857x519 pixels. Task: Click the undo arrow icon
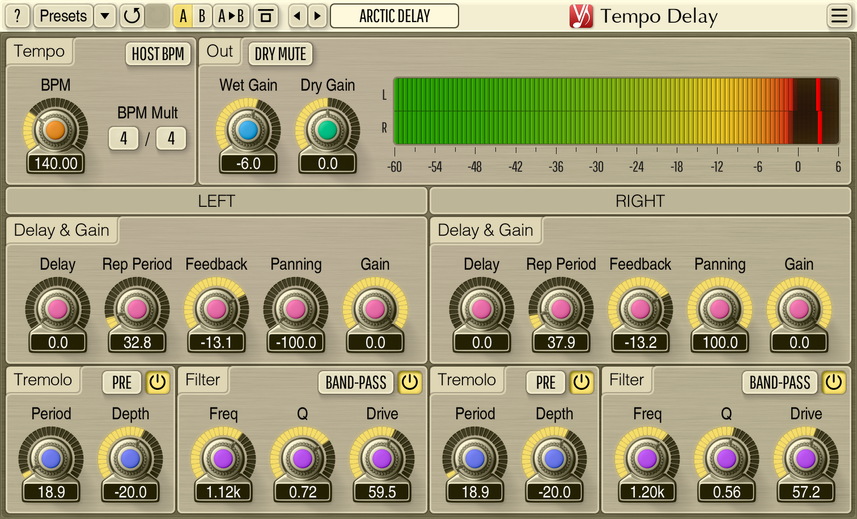tap(131, 16)
